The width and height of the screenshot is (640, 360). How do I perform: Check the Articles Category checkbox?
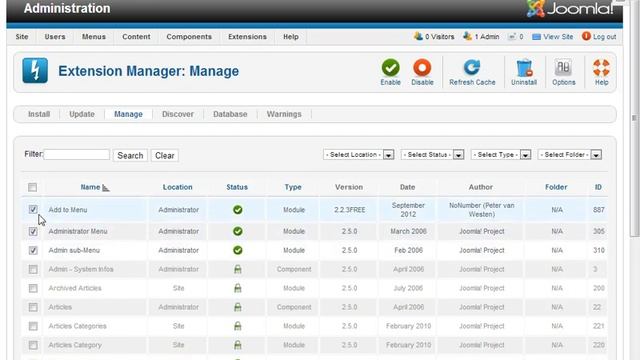coord(33,345)
